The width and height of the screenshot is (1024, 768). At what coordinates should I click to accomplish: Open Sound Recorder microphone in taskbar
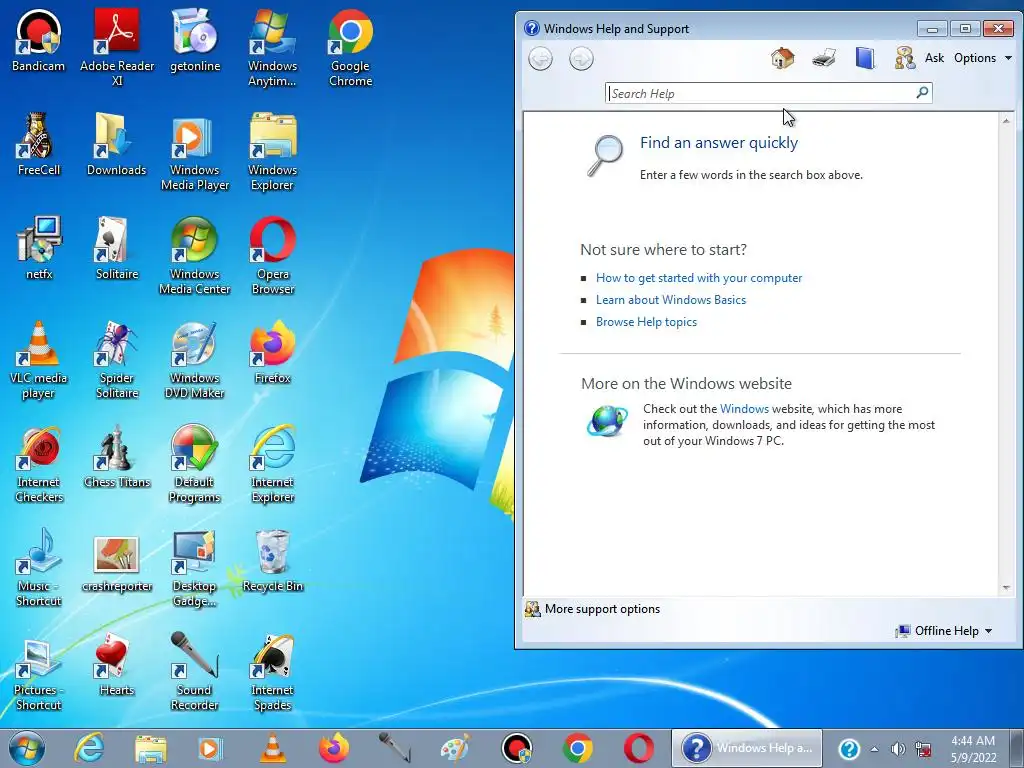[x=395, y=748]
